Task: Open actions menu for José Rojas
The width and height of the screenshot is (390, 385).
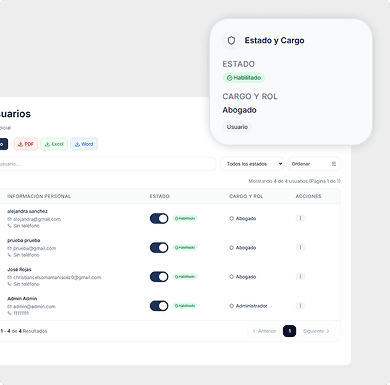Action: [x=300, y=276]
